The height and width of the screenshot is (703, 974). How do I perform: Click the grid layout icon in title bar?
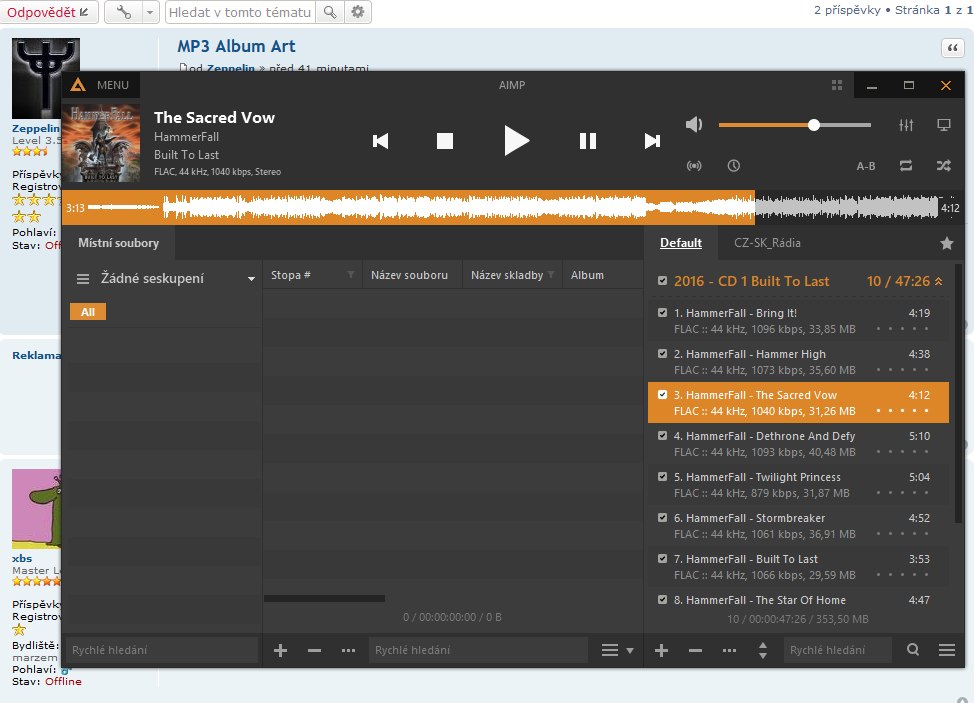(837, 85)
